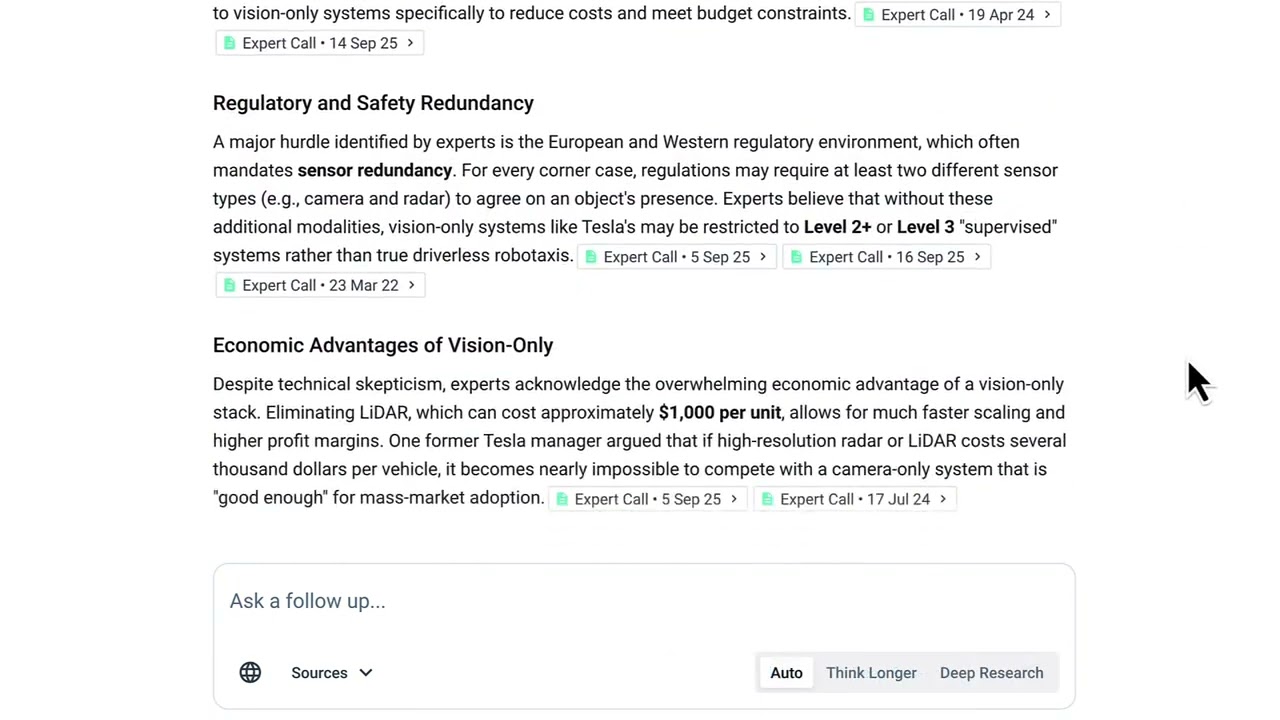Viewport: 1280px width, 720px height.
Task: Open Expert Call 19 Apr 24 citation
Action: point(957,15)
